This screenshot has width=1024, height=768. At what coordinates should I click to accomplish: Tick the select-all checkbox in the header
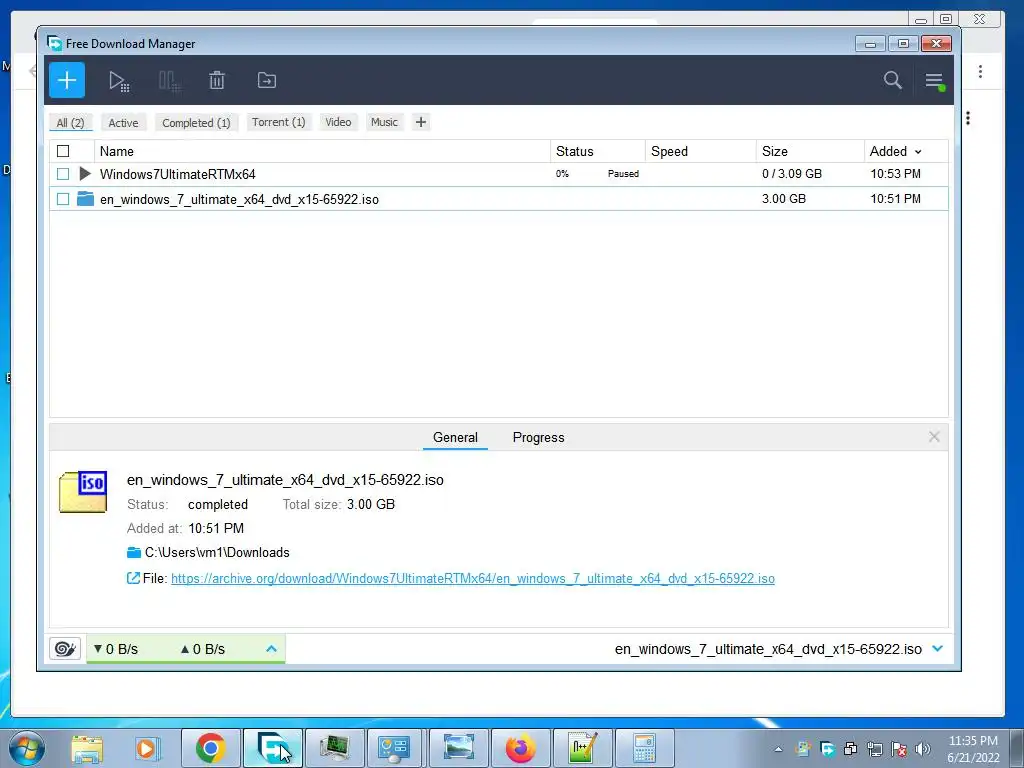click(x=63, y=152)
